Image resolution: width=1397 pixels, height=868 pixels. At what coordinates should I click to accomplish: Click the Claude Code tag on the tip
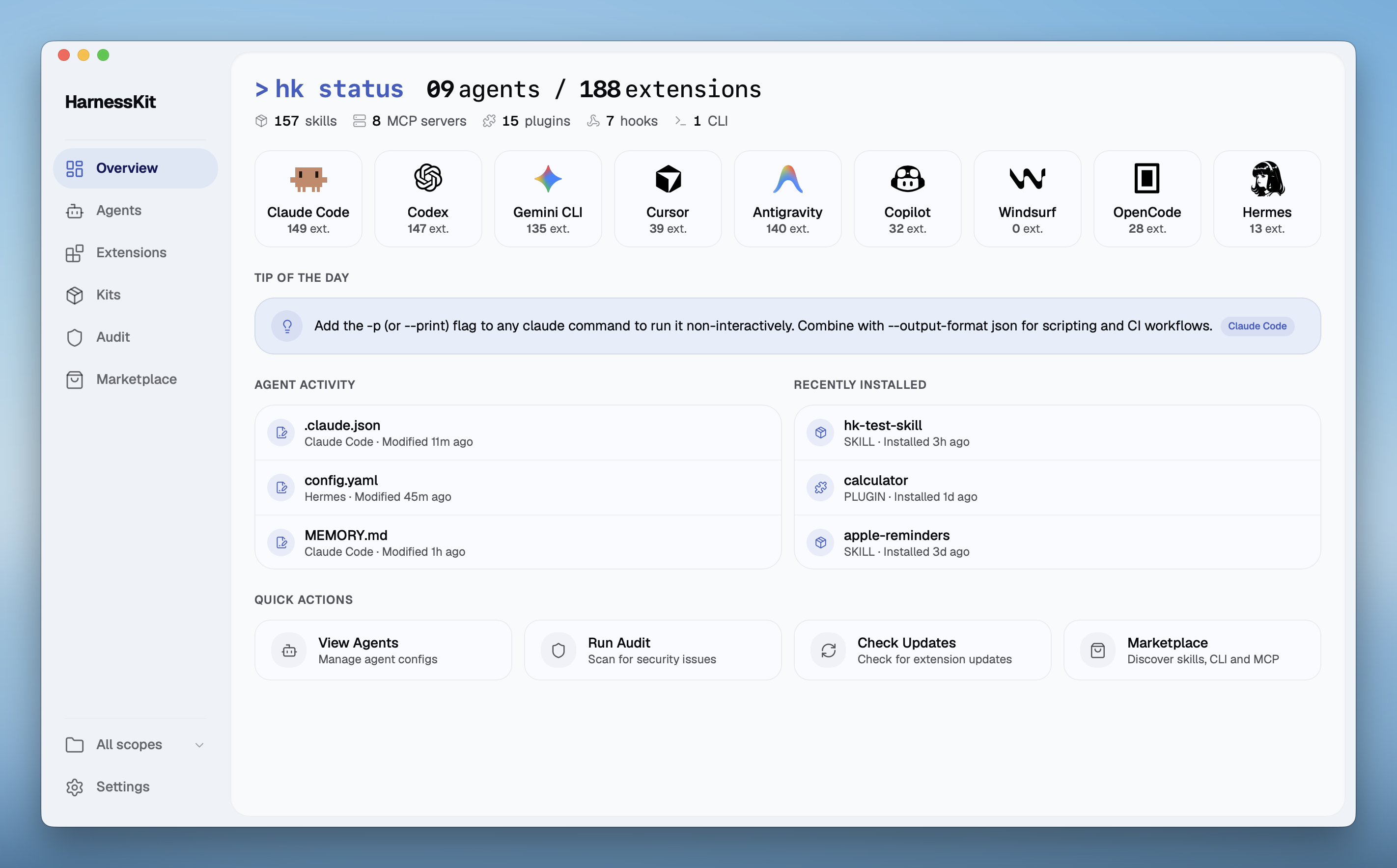click(x=1257, y=326)
